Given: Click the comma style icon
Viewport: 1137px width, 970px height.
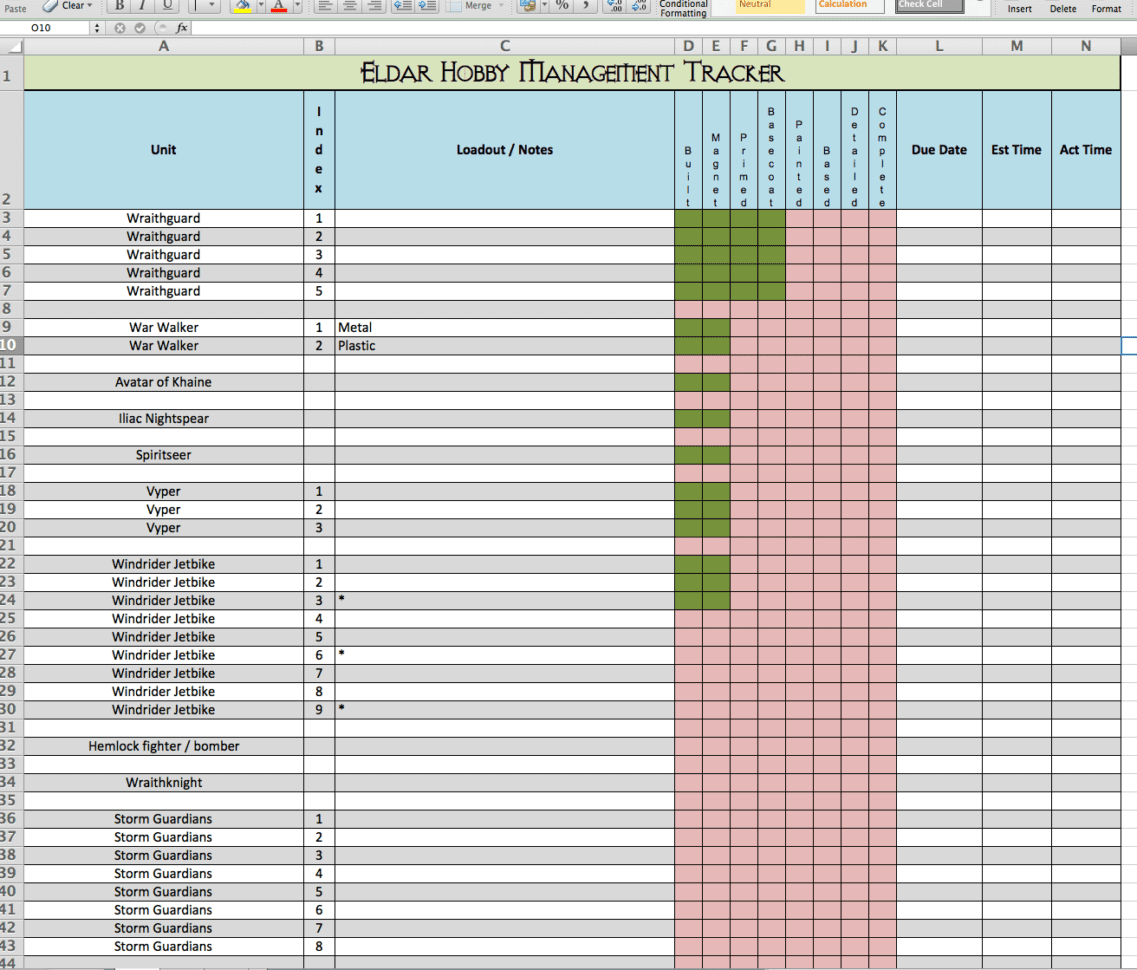Looking at the screenshot, I should [586, 7].
